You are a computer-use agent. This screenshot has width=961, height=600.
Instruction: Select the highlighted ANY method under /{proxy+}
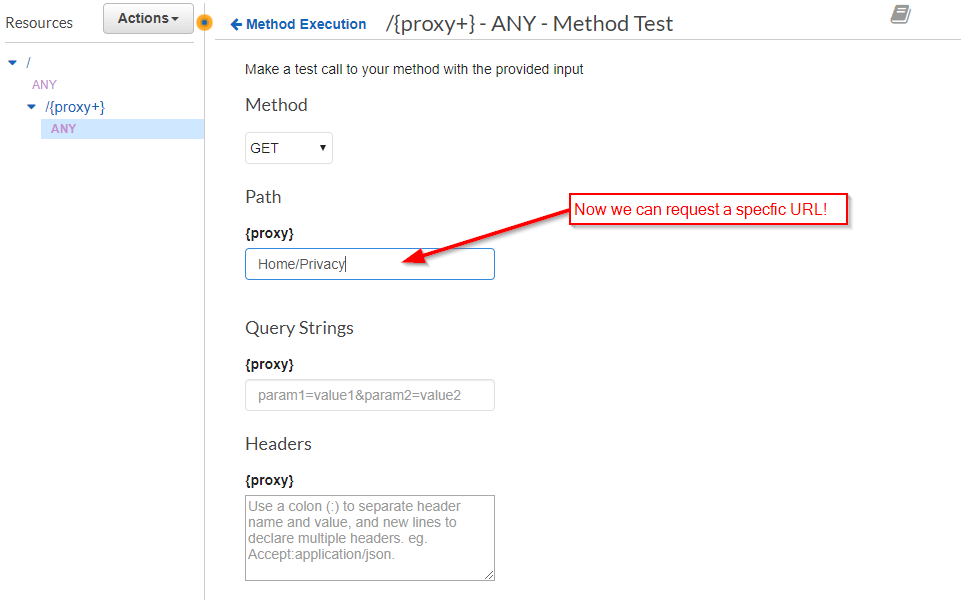pos(63,128)
